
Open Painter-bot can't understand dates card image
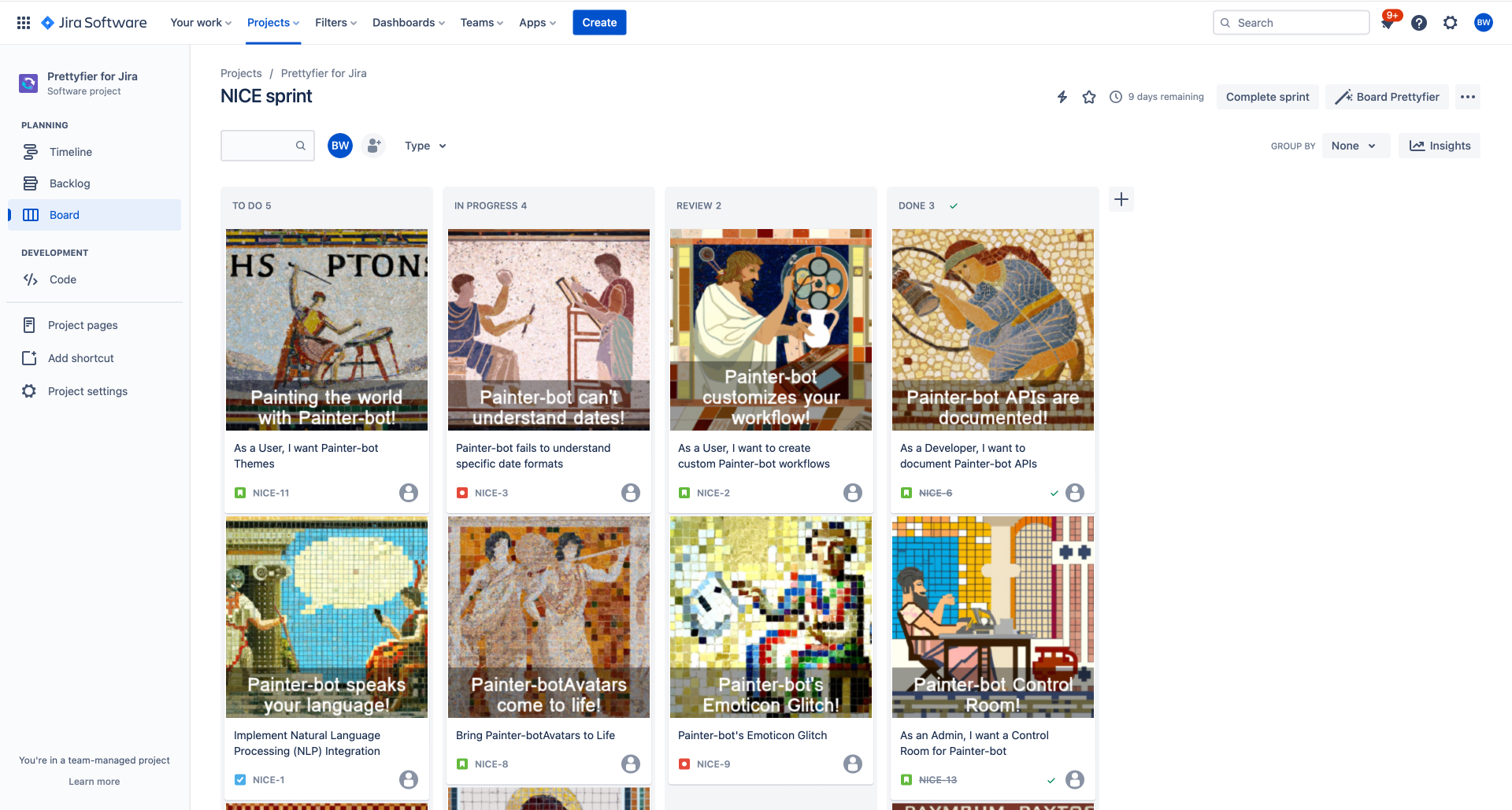click(x=549, y=330)
